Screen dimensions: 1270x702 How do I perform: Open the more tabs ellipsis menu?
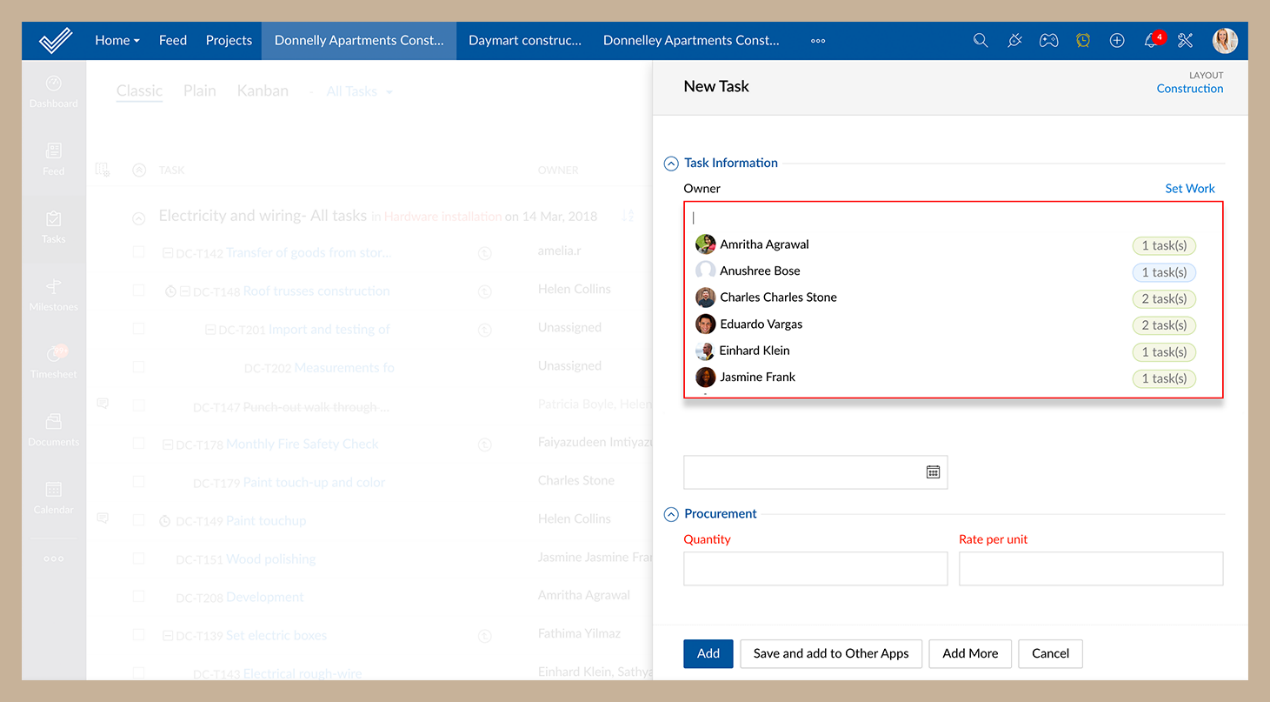pos(818,41)
